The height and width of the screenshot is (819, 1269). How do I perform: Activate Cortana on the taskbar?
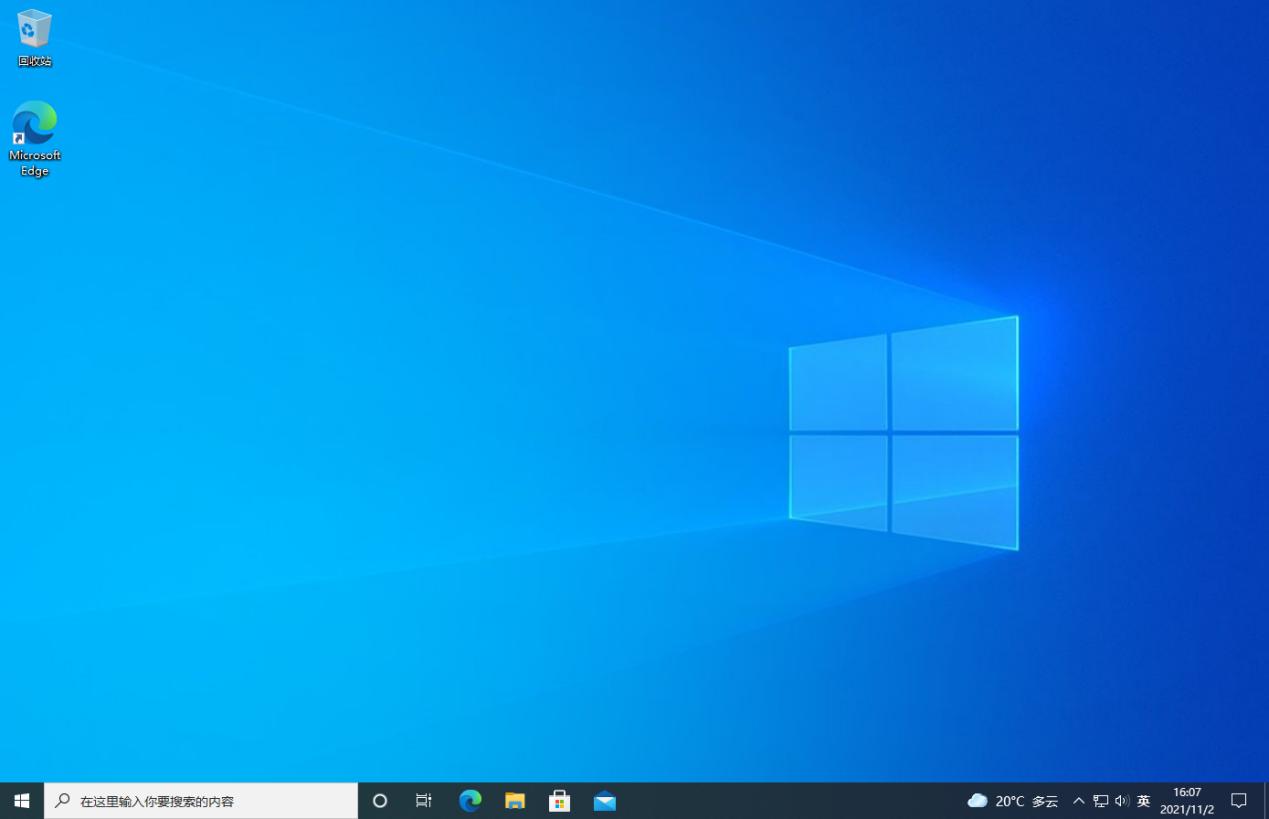(x=378, y=800)
